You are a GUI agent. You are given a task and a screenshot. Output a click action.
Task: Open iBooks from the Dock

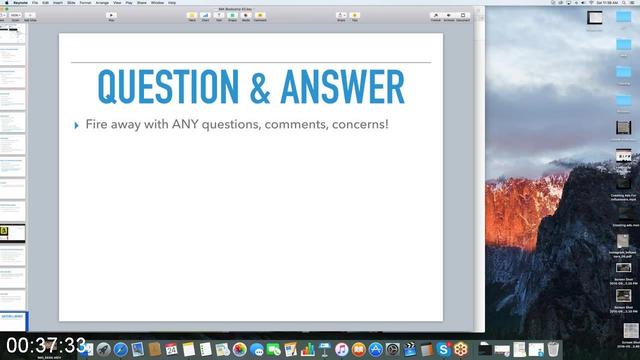click(x=359, y=349)
